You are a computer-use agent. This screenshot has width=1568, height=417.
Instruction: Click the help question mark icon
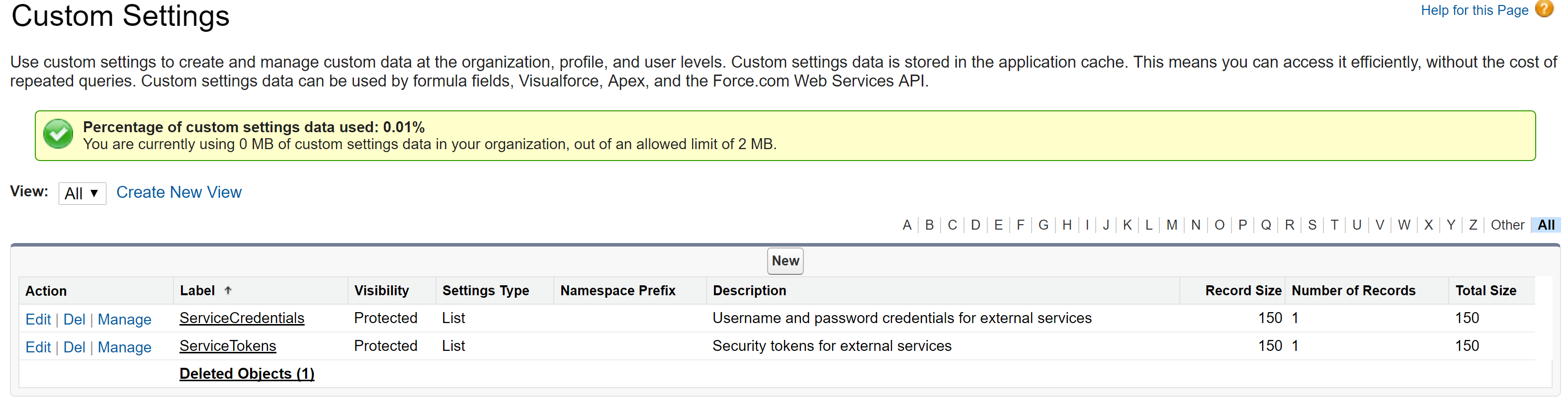coord(1544,9)
